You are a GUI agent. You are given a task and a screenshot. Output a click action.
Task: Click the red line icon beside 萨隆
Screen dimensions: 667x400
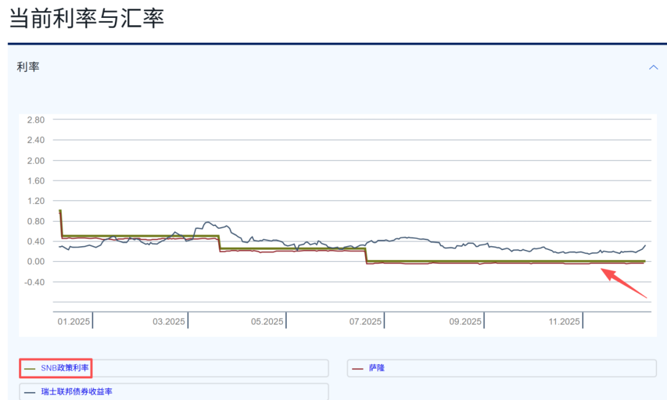click(358, 368)
